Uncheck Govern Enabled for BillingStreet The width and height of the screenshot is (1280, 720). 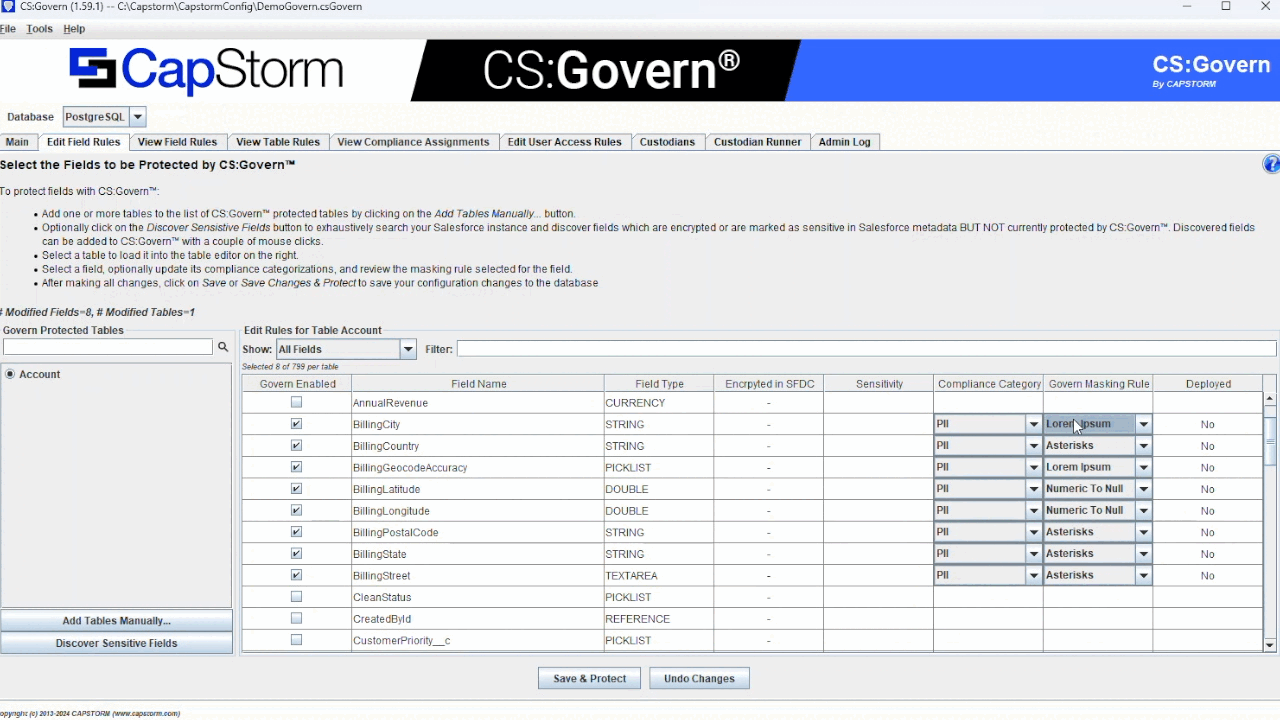pyautogui.click(x=296, y=575)
